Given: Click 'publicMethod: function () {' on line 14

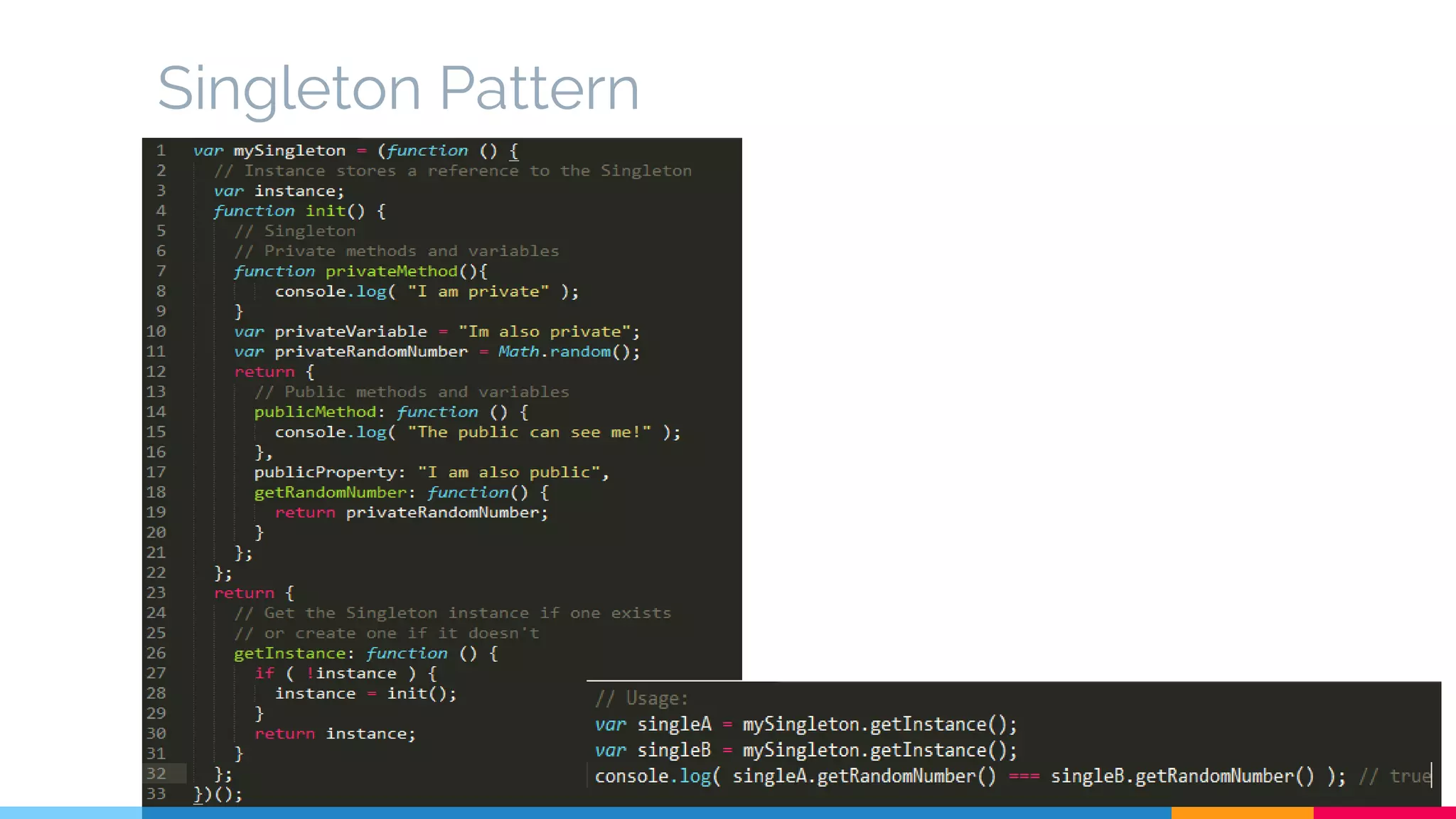Looking at the screenshot, I should (392, 412).
